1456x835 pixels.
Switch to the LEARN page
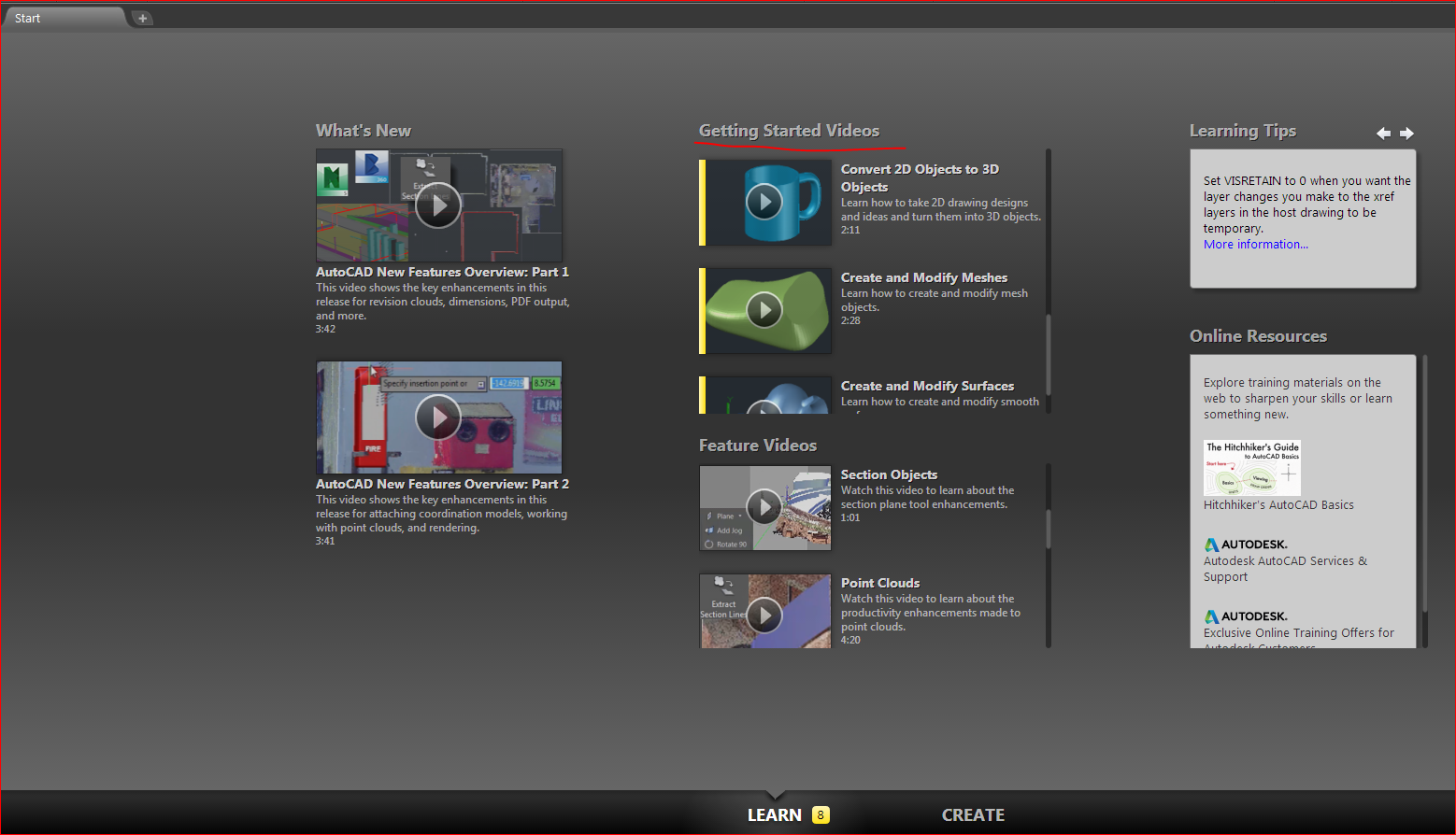773,814
